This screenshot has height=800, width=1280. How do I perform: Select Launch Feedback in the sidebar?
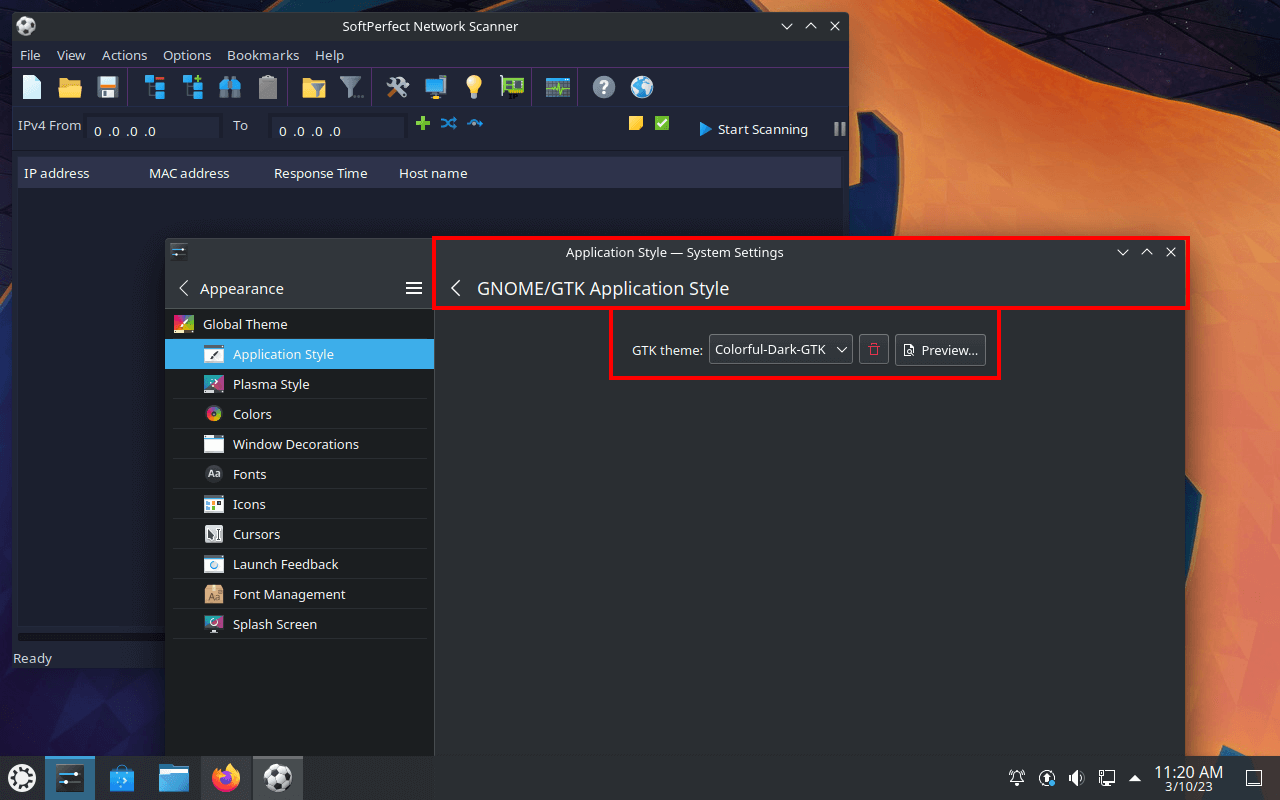(299, 564)
